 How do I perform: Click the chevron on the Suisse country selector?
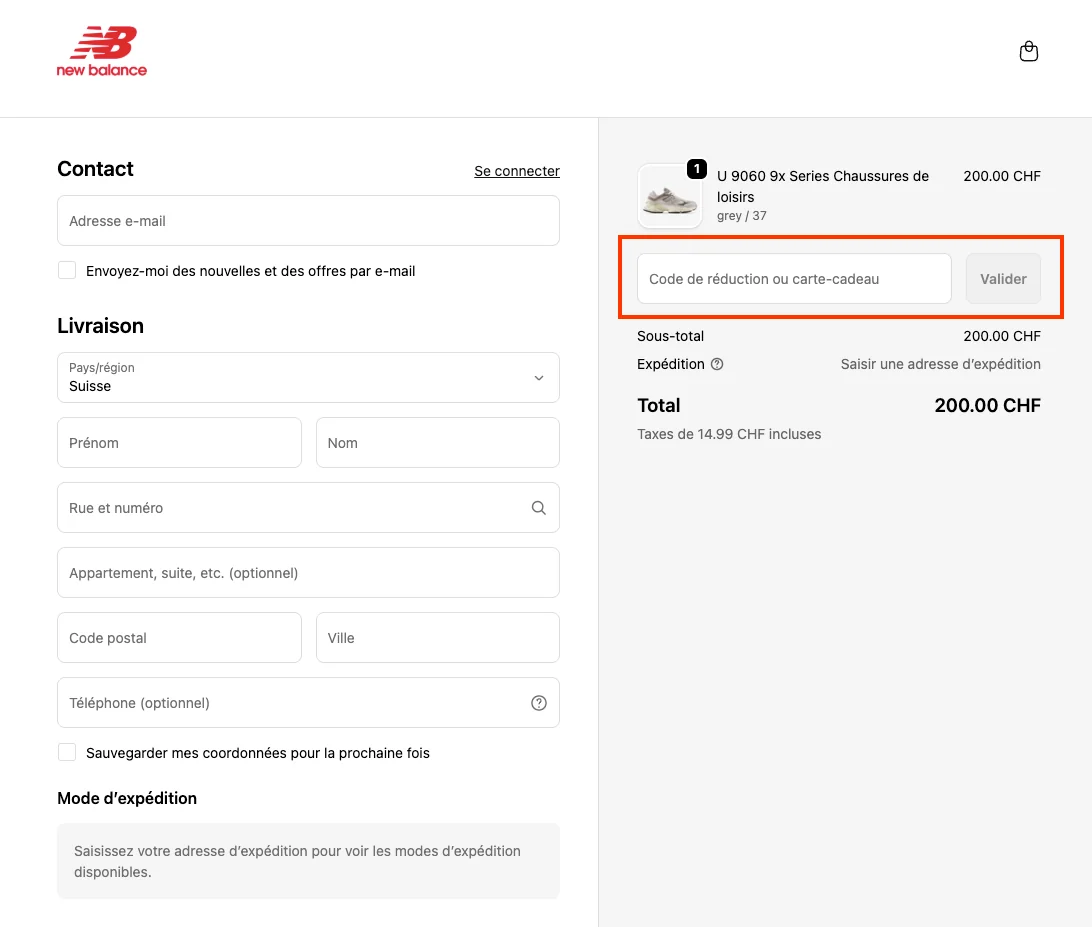pyautogui.click(x=539, y=377)
